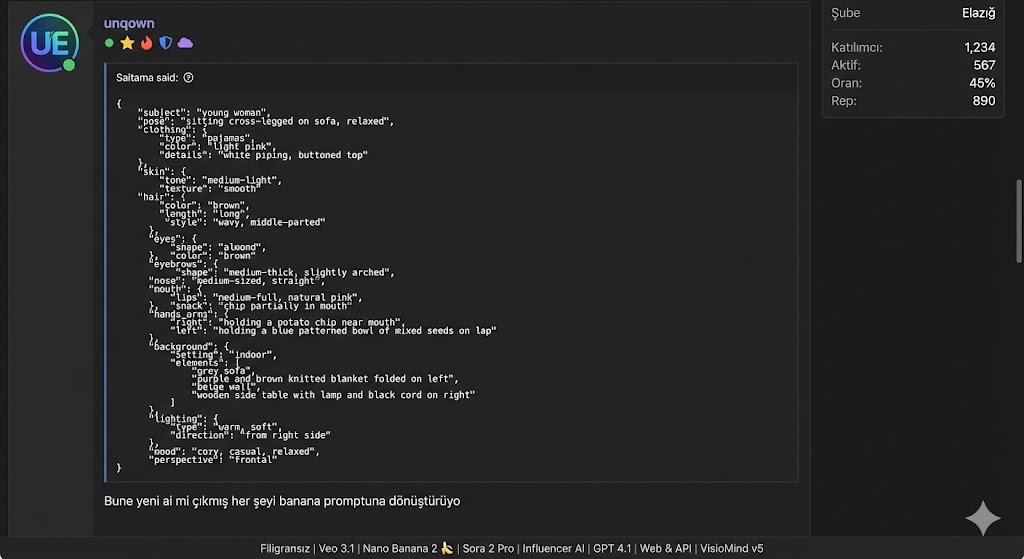Click the green online status dot badge
Viewport: 1024px width, 559px height.
(x=109, y=43)
